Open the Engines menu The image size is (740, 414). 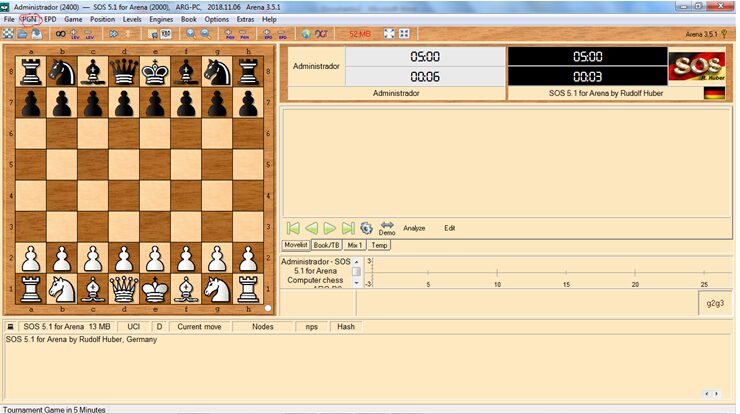click(161, 19)
